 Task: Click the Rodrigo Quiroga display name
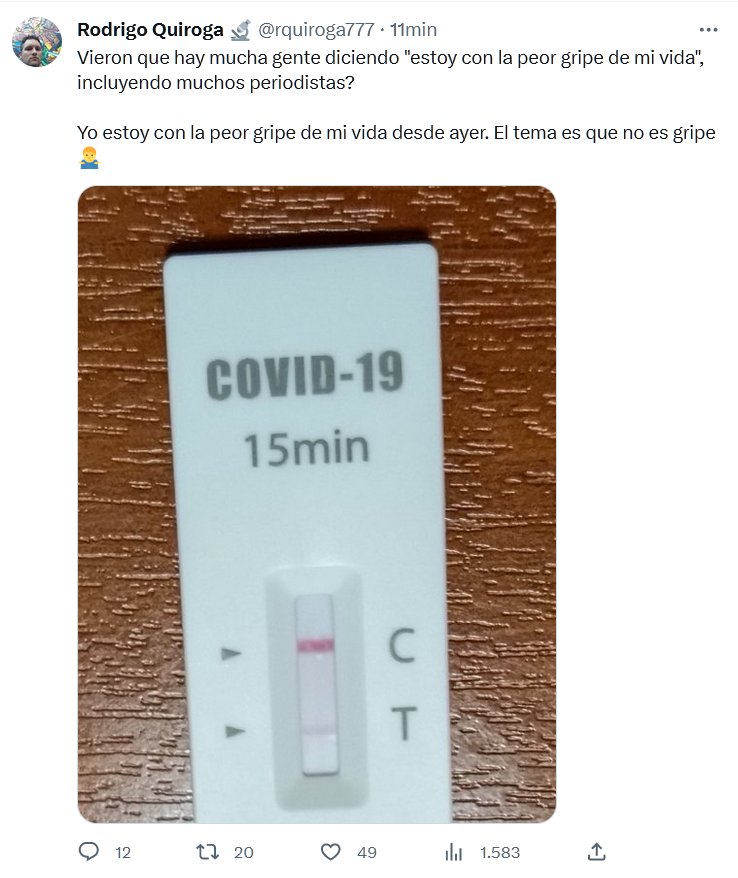coord(150,30)
